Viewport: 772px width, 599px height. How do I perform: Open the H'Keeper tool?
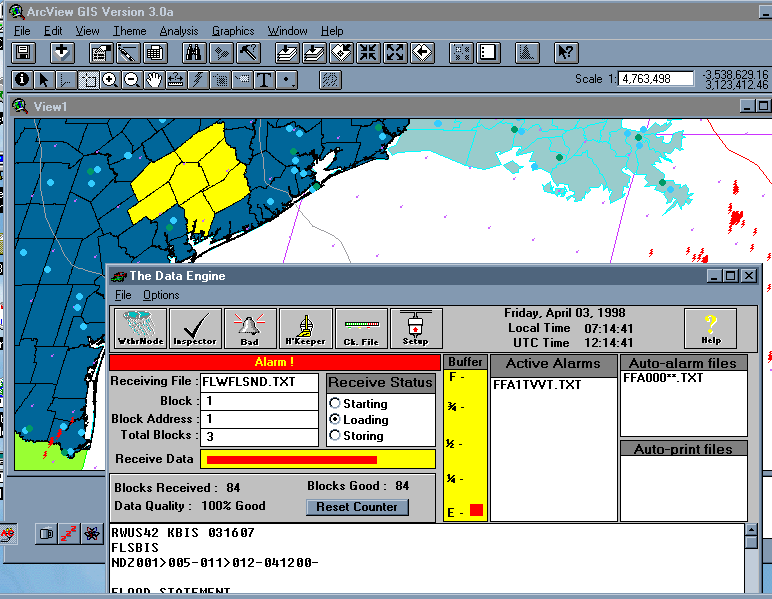point(305,328)
